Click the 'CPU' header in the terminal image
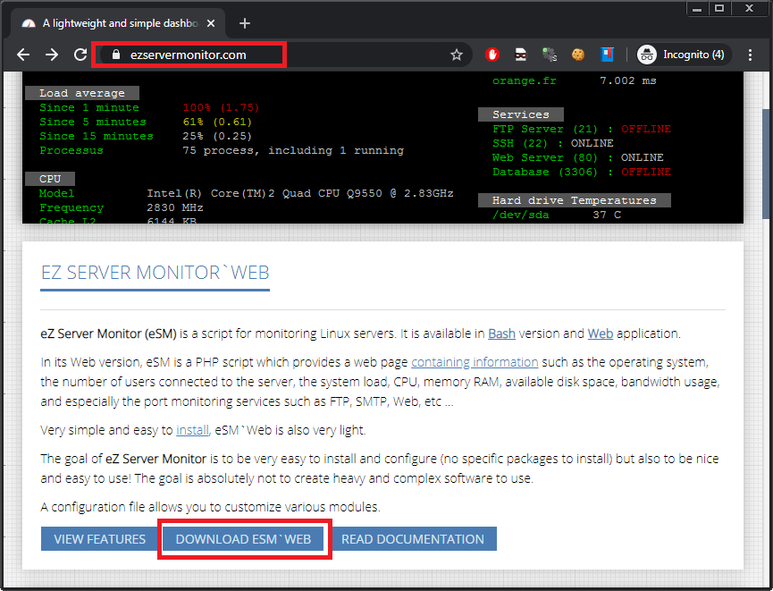Screen dimensions: 773x591 (x=50, y=179)
